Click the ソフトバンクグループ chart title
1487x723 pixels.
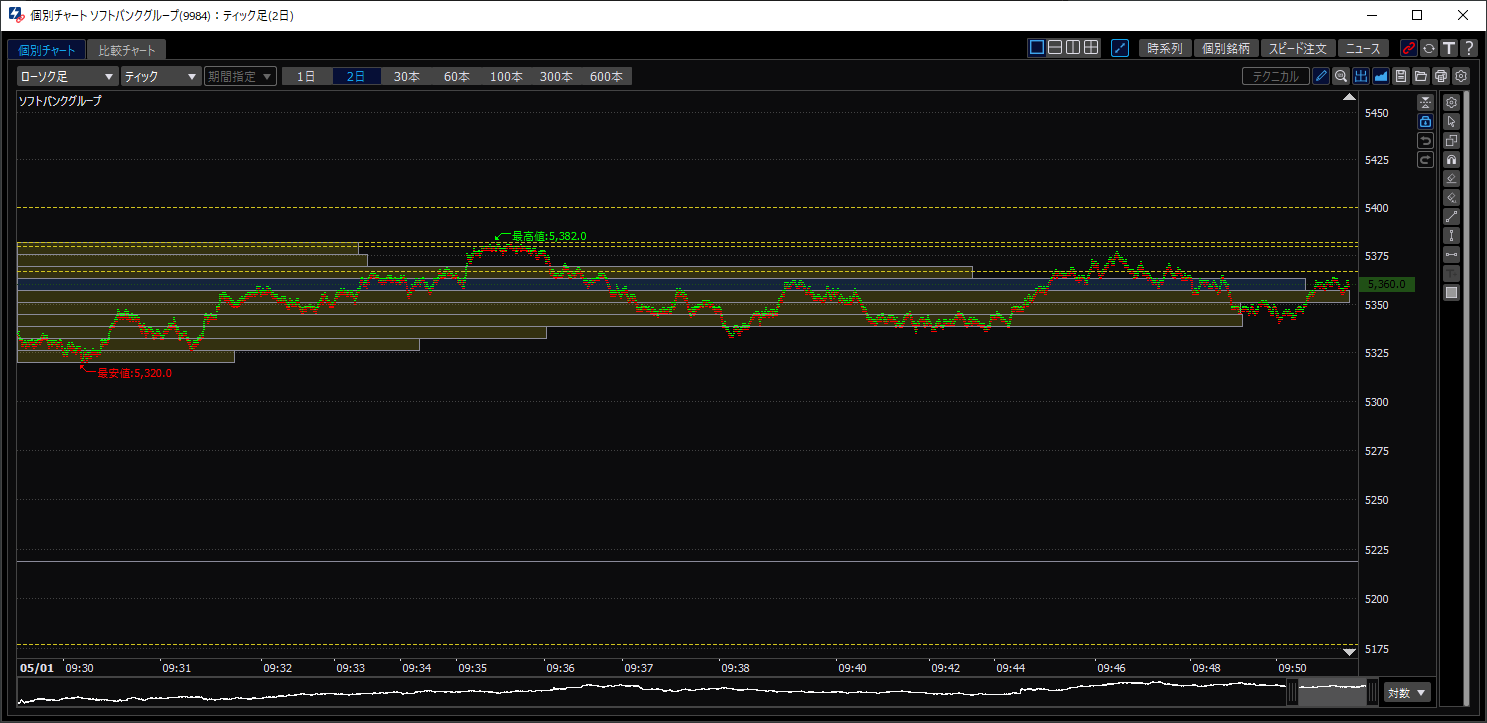tap(60, 101)
